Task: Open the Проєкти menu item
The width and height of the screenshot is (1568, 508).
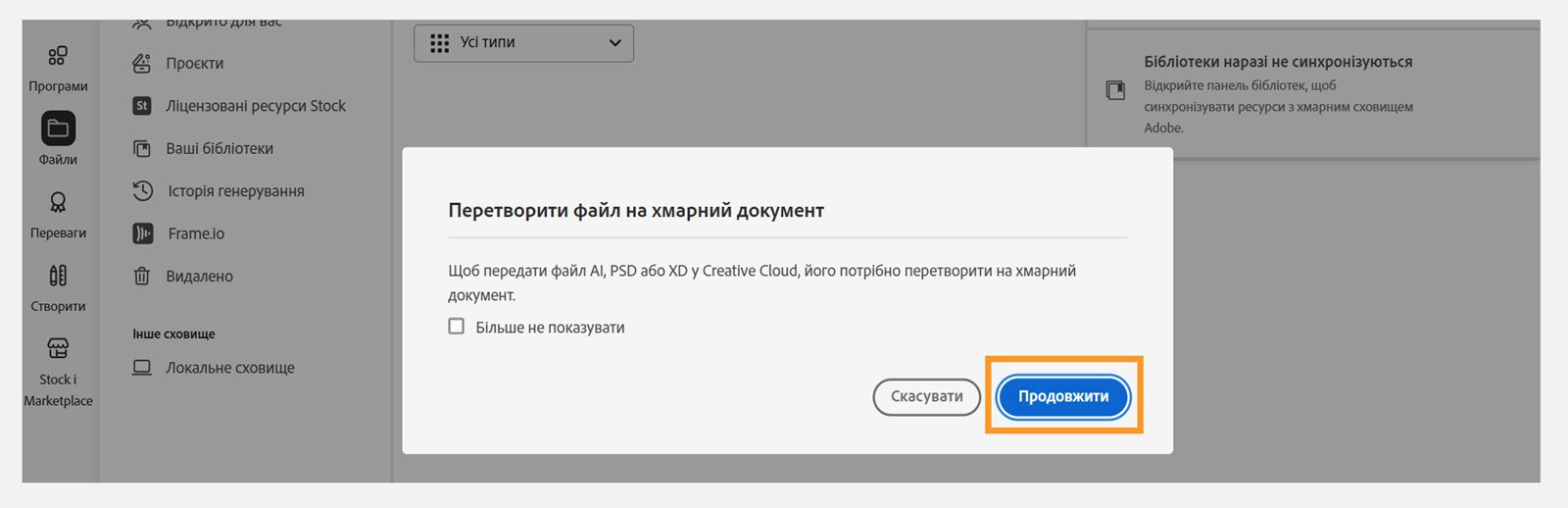Action: [x=195, y=64]
